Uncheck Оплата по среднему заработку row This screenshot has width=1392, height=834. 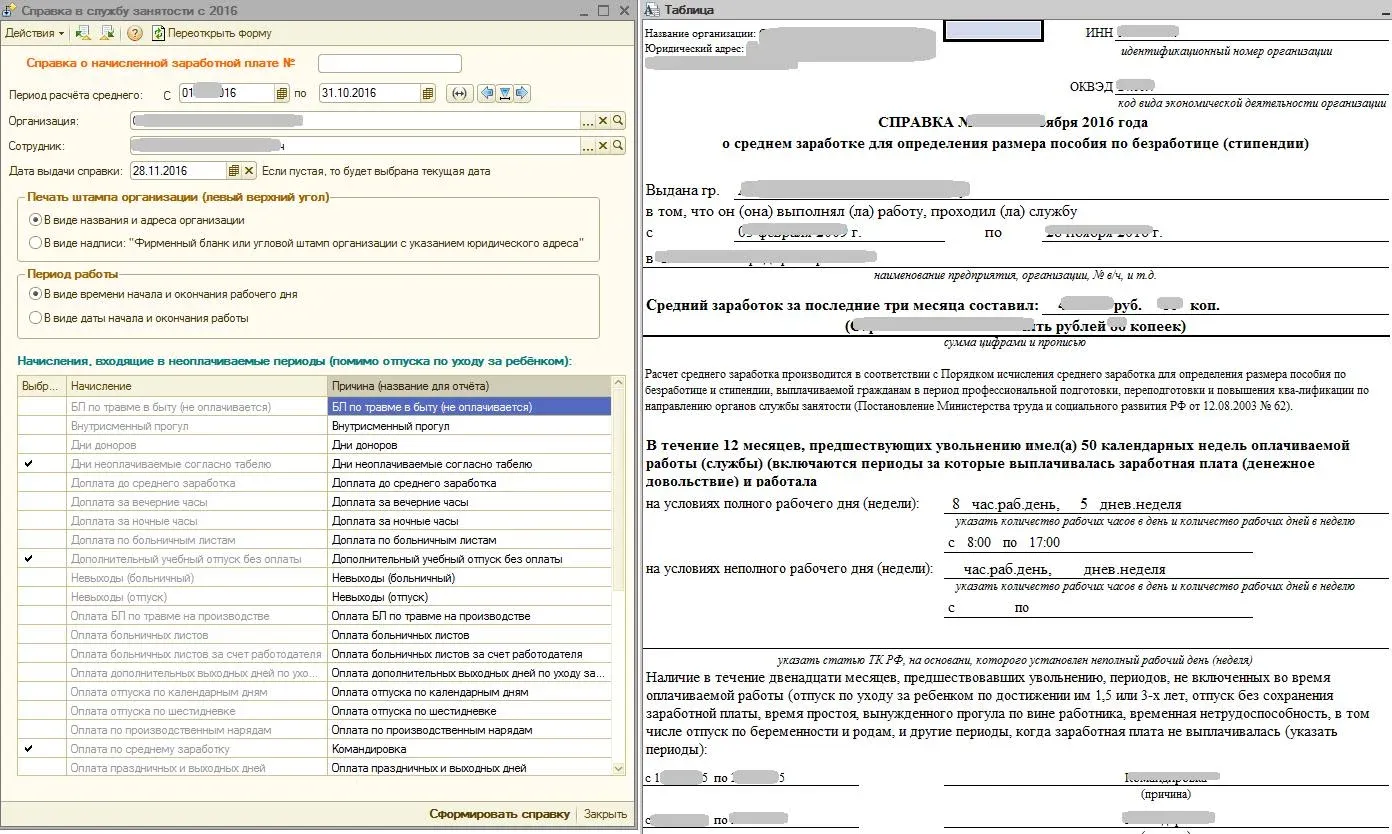point(28,749)
